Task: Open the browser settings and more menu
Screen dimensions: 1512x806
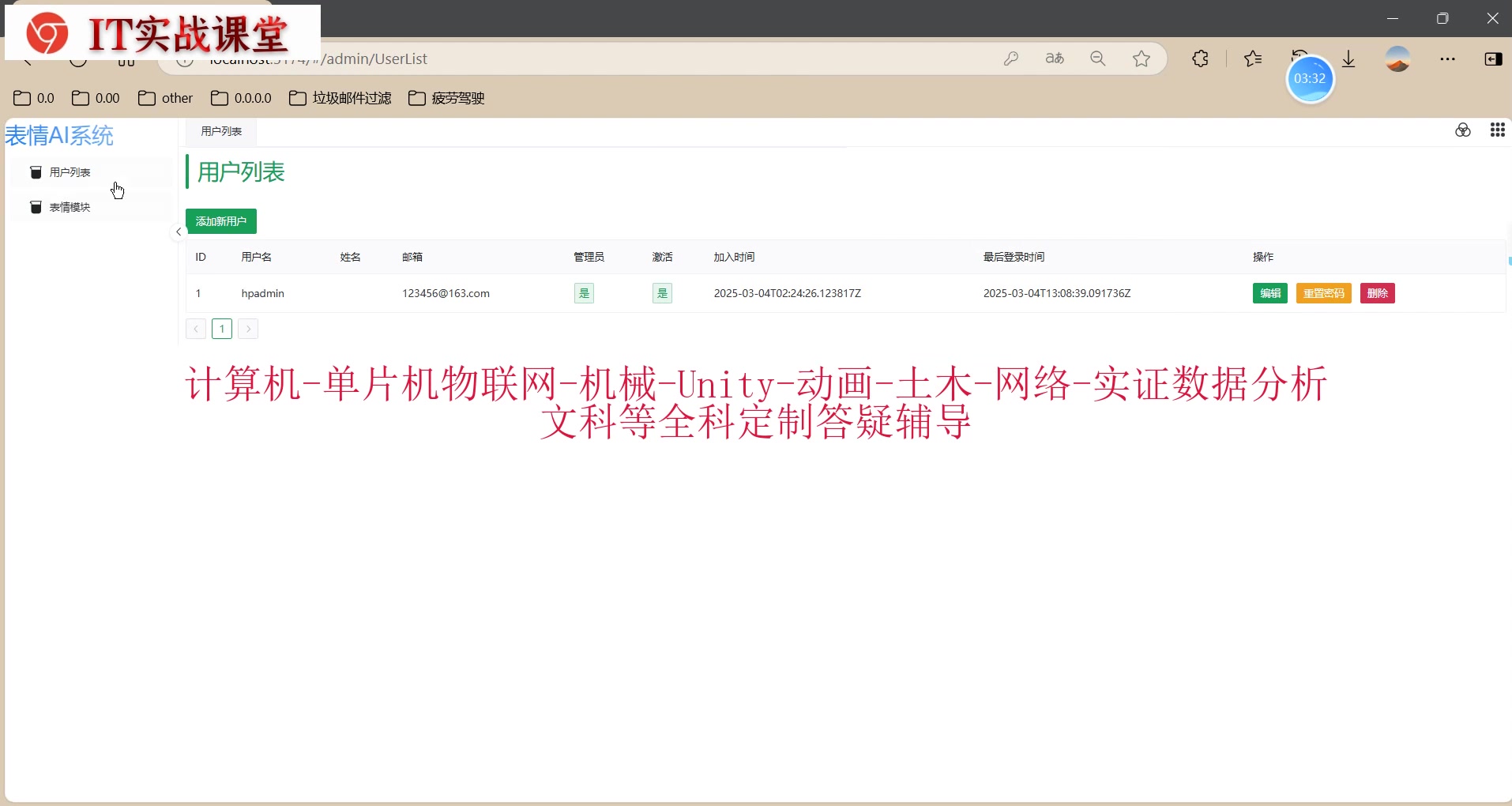Action: coord(1447,58)
